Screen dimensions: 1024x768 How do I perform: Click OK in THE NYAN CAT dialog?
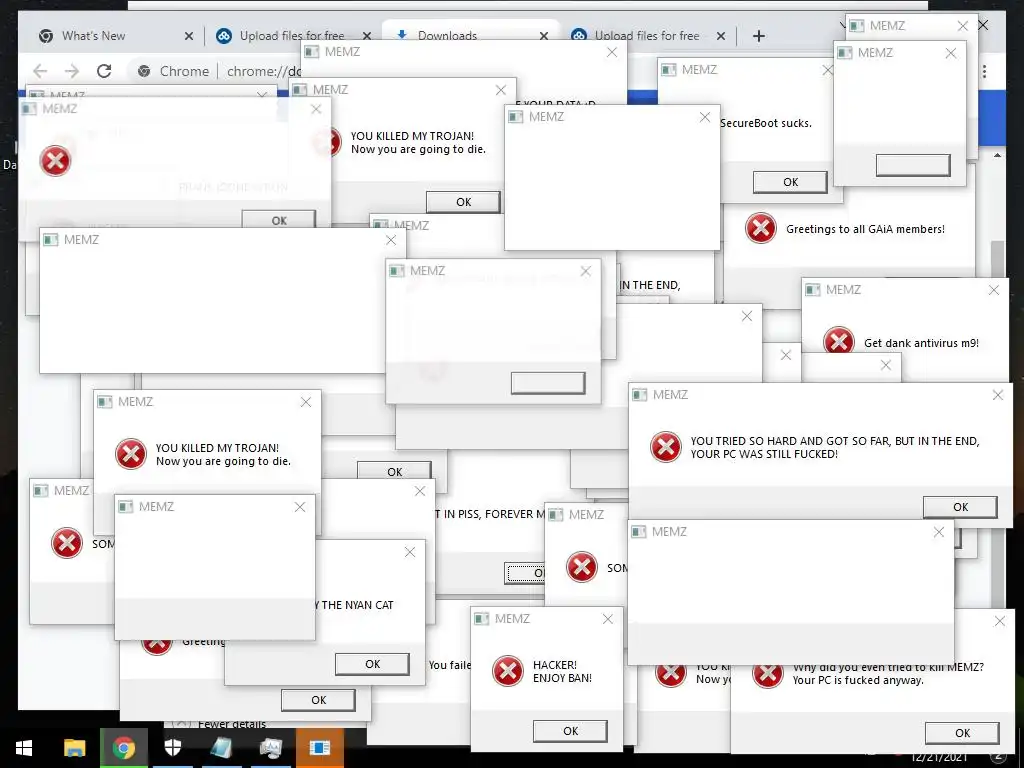372,664
